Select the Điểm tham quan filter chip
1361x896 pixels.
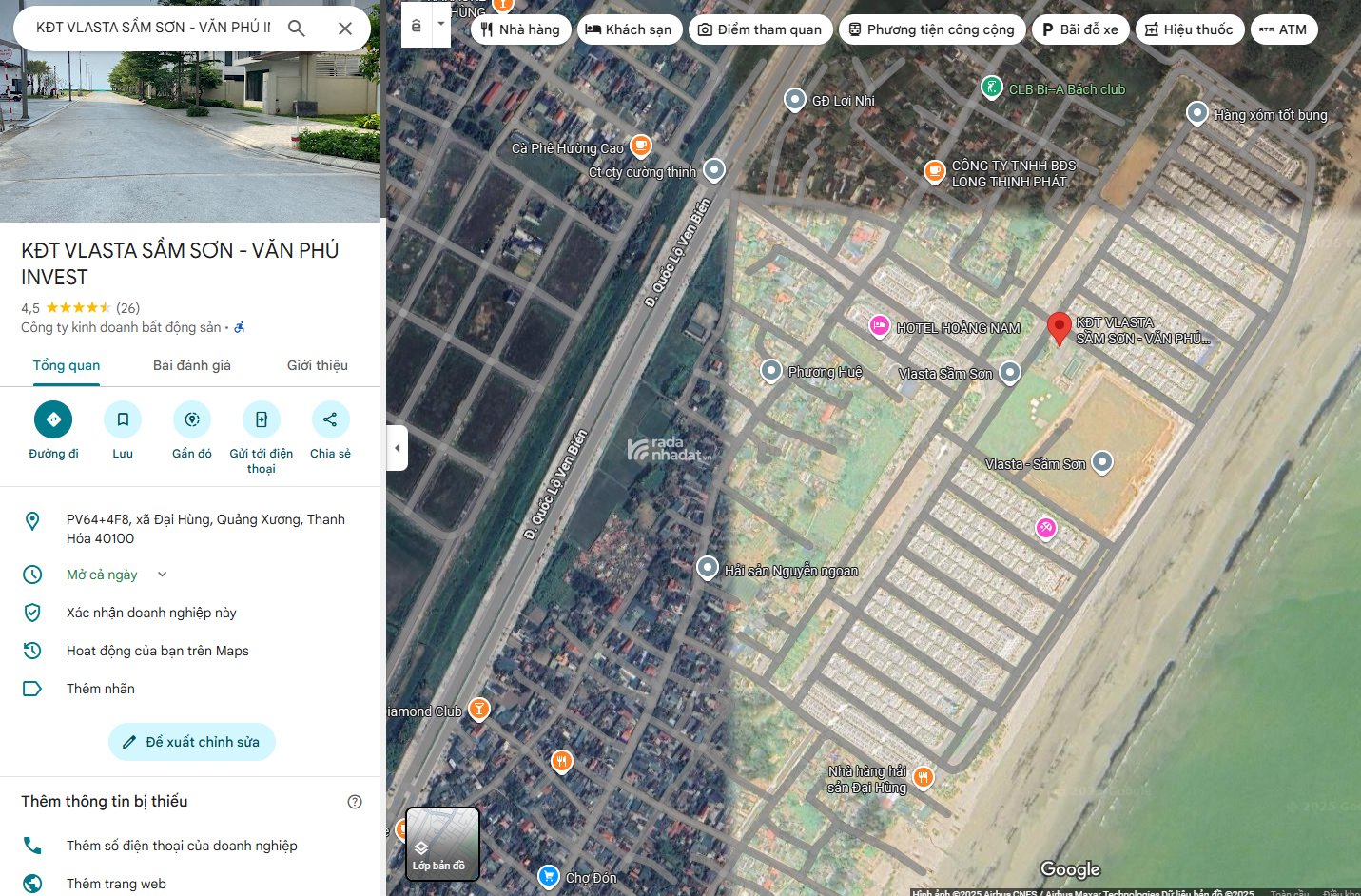761,29
